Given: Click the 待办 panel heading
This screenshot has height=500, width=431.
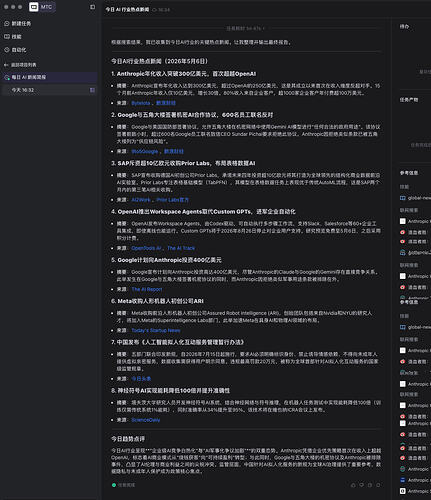Looking at the screenshot, I should click(404, 26).
